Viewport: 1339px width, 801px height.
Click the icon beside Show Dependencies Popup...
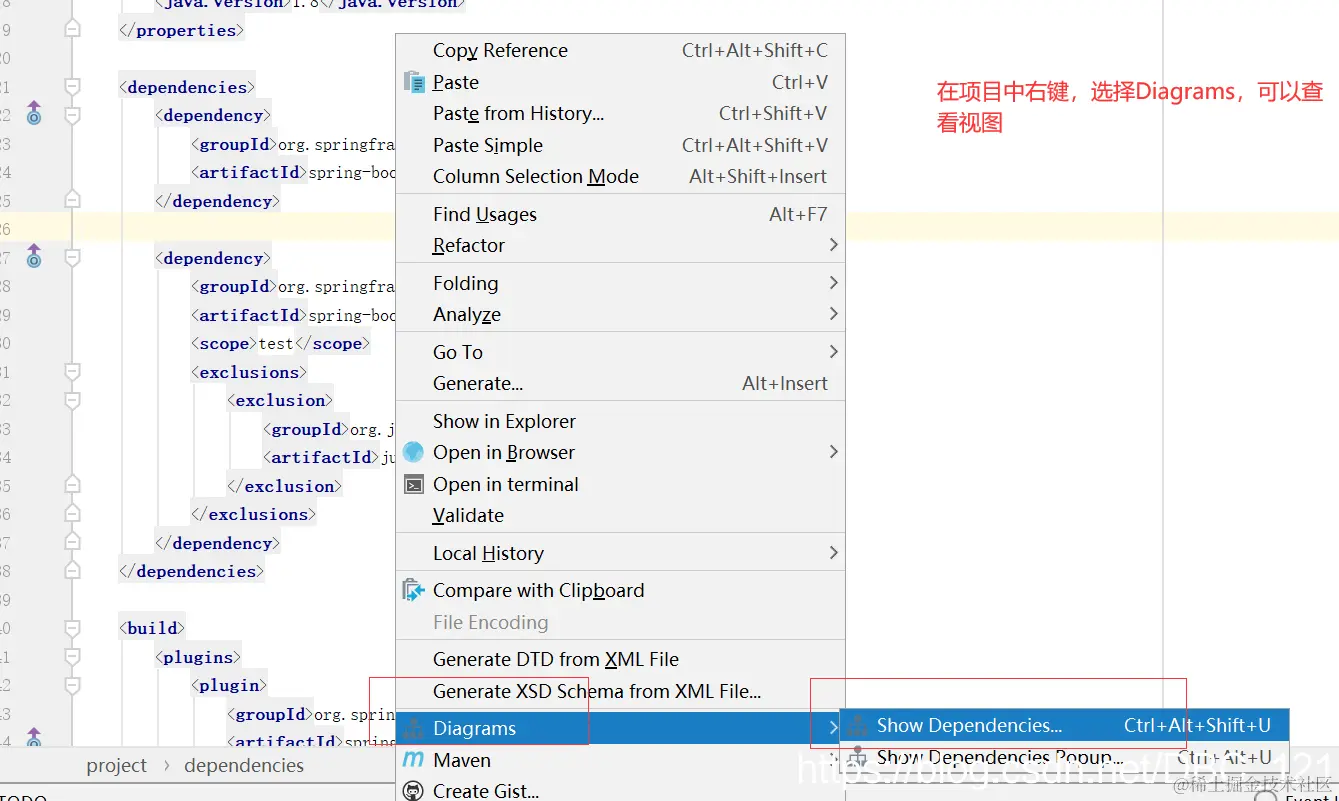857,757
